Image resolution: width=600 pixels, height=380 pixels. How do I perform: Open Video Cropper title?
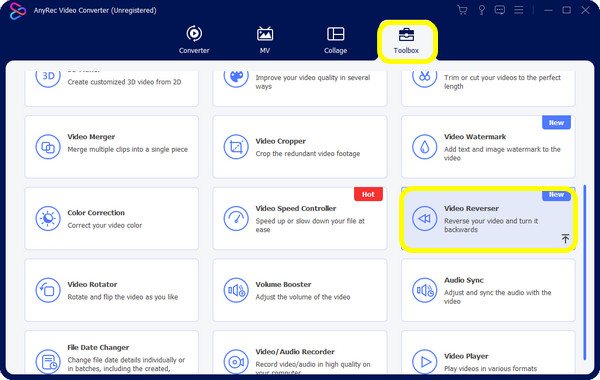[x=280, y=141]
